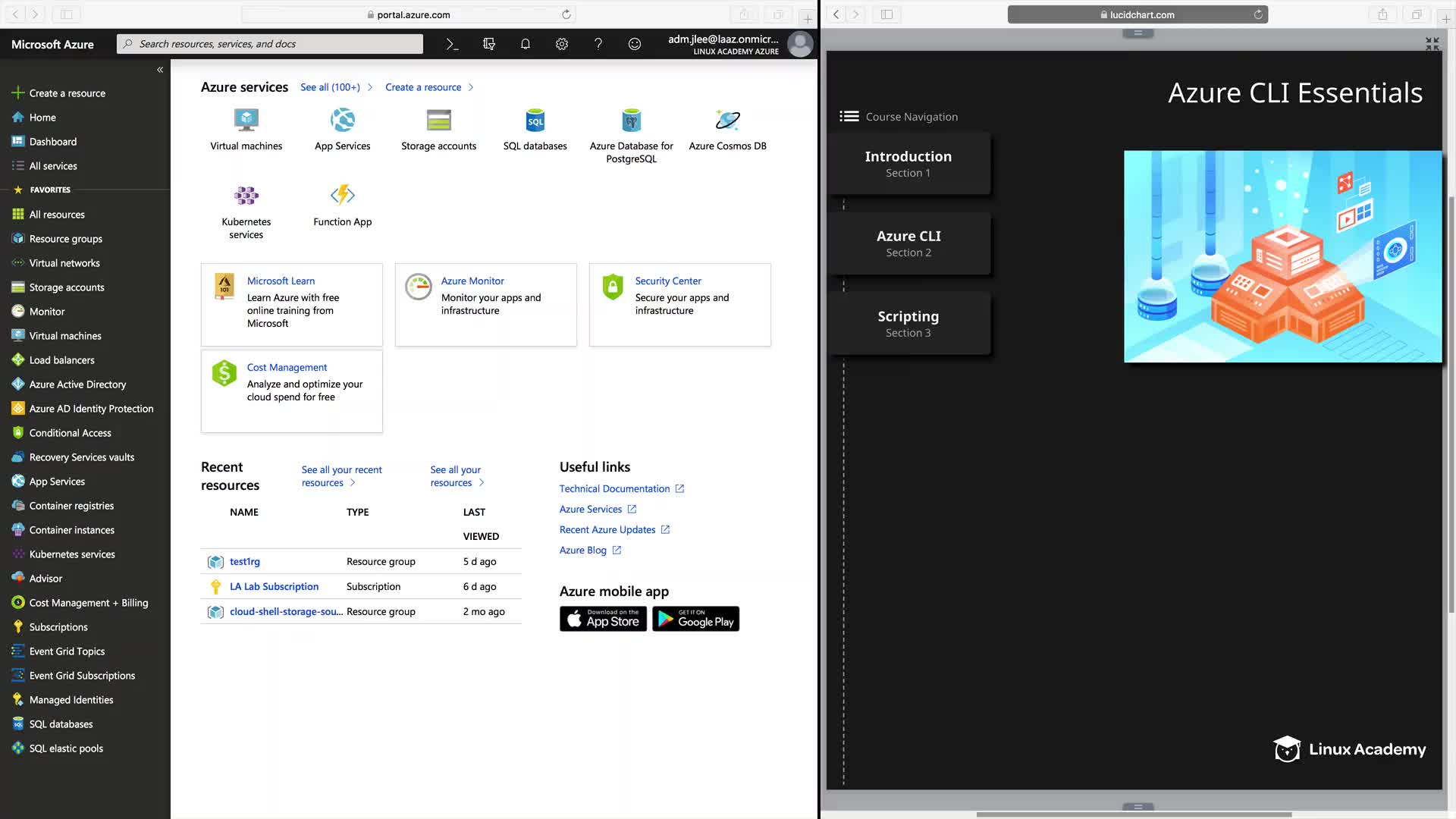Open the account profile menu avatar

point(799,44)
